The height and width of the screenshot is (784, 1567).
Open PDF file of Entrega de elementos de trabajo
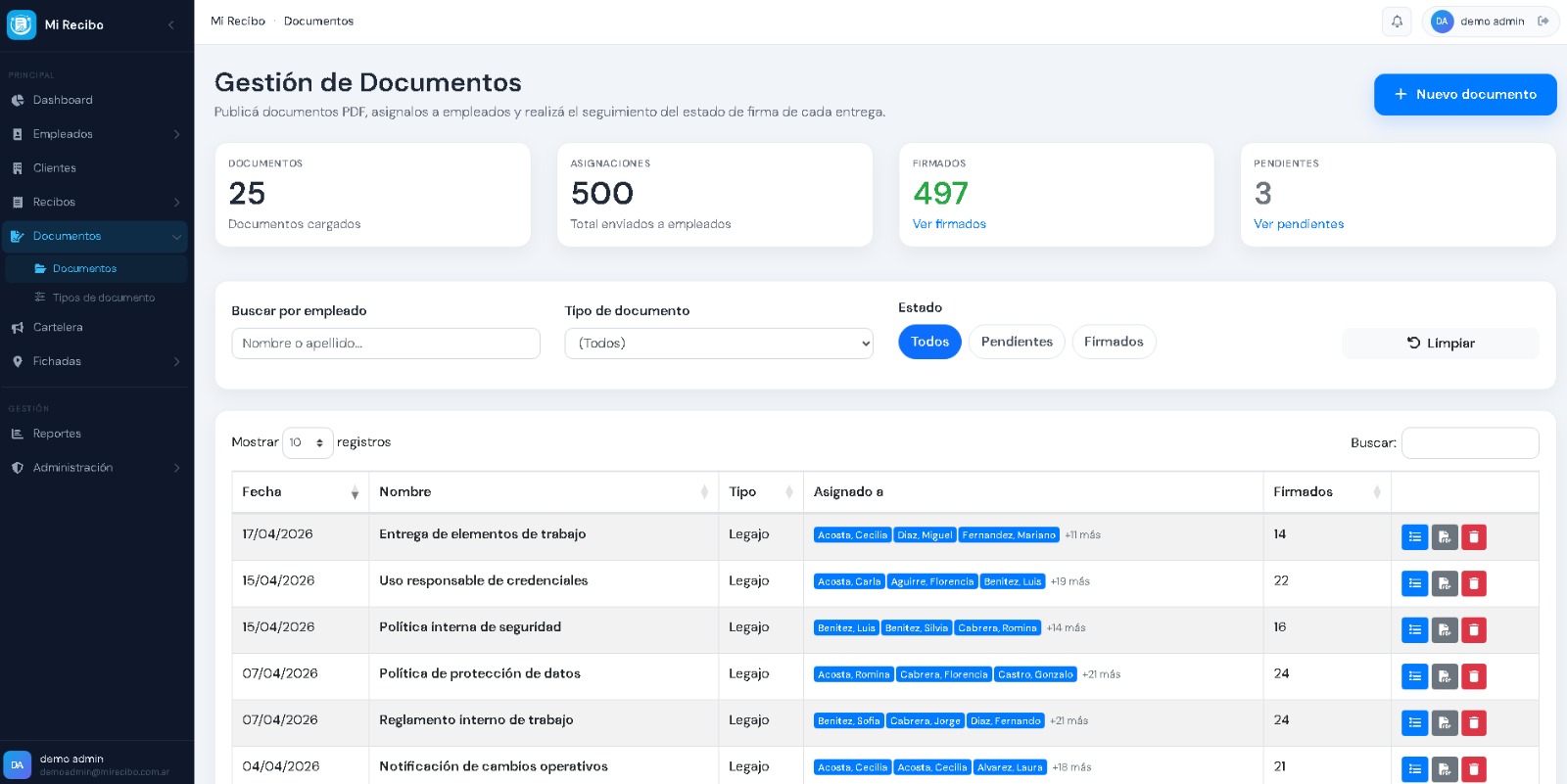pyautogui.click(x=1445, y=537)
